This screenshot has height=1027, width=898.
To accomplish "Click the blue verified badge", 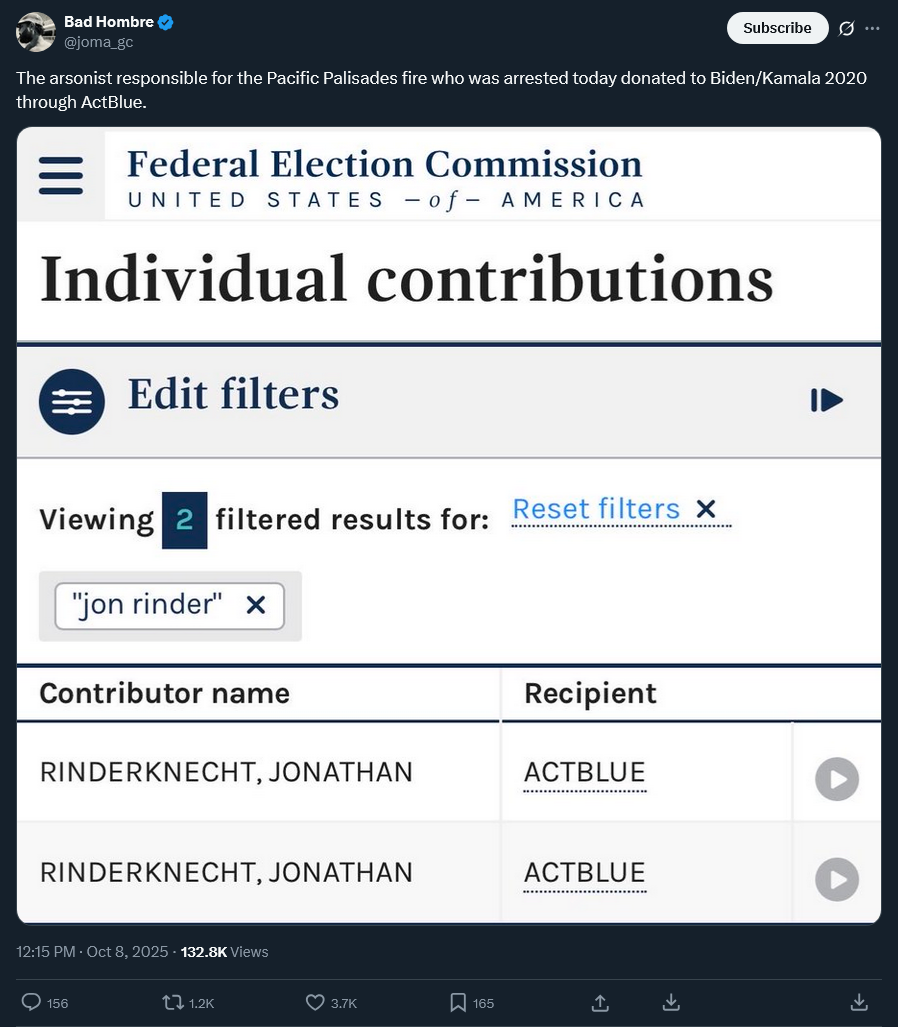I will pyautogui.click(x=166, y=22).
